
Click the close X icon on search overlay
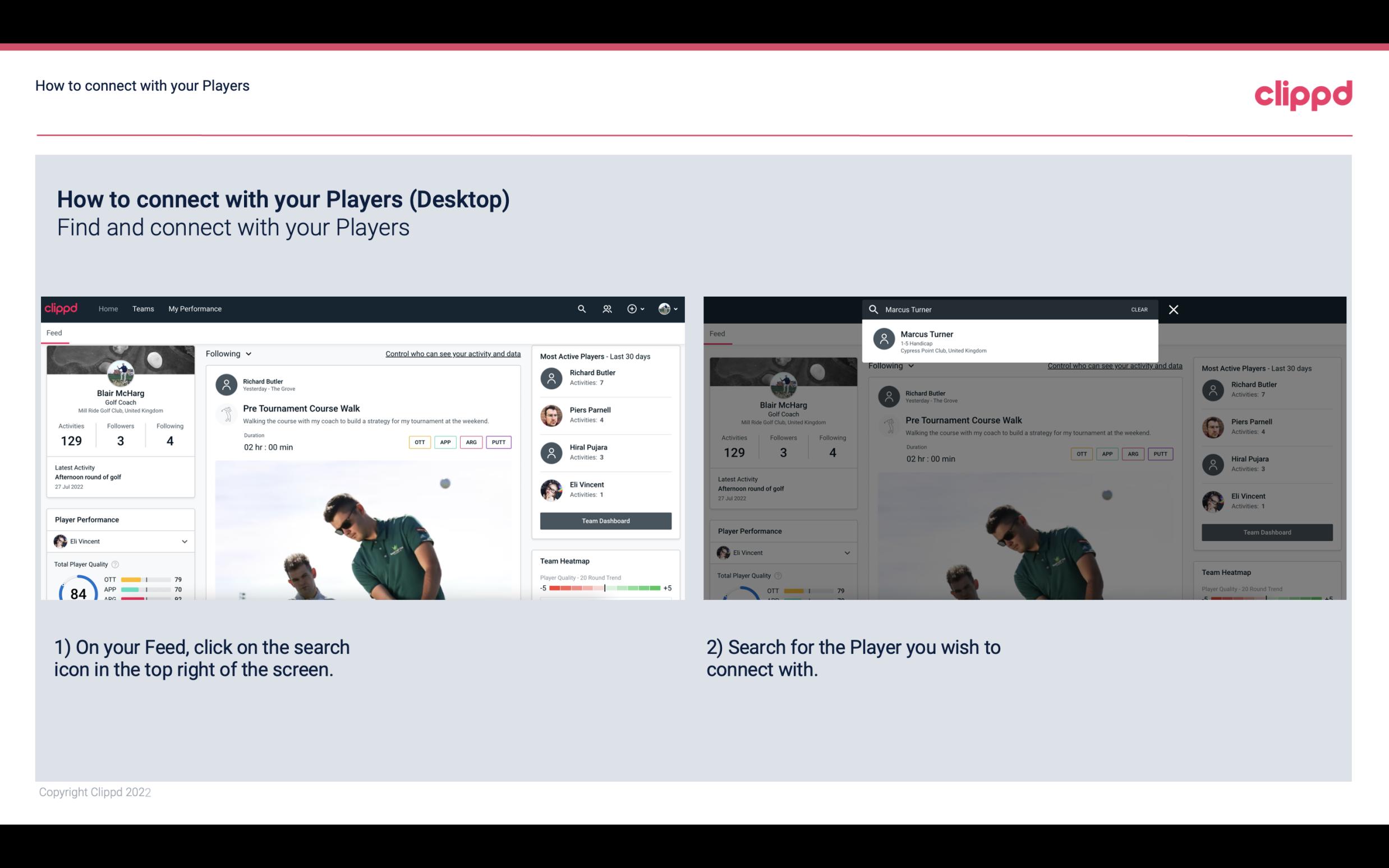tap(1174, 308)
